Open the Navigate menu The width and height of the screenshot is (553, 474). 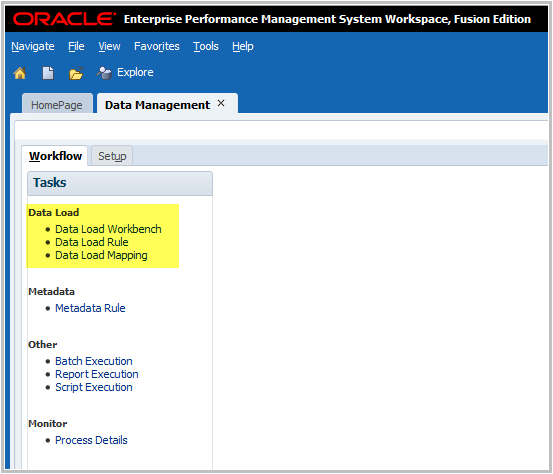33,46
